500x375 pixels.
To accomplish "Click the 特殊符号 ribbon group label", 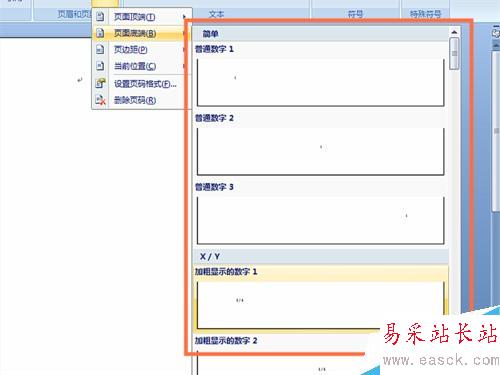I will coord(426,14).
